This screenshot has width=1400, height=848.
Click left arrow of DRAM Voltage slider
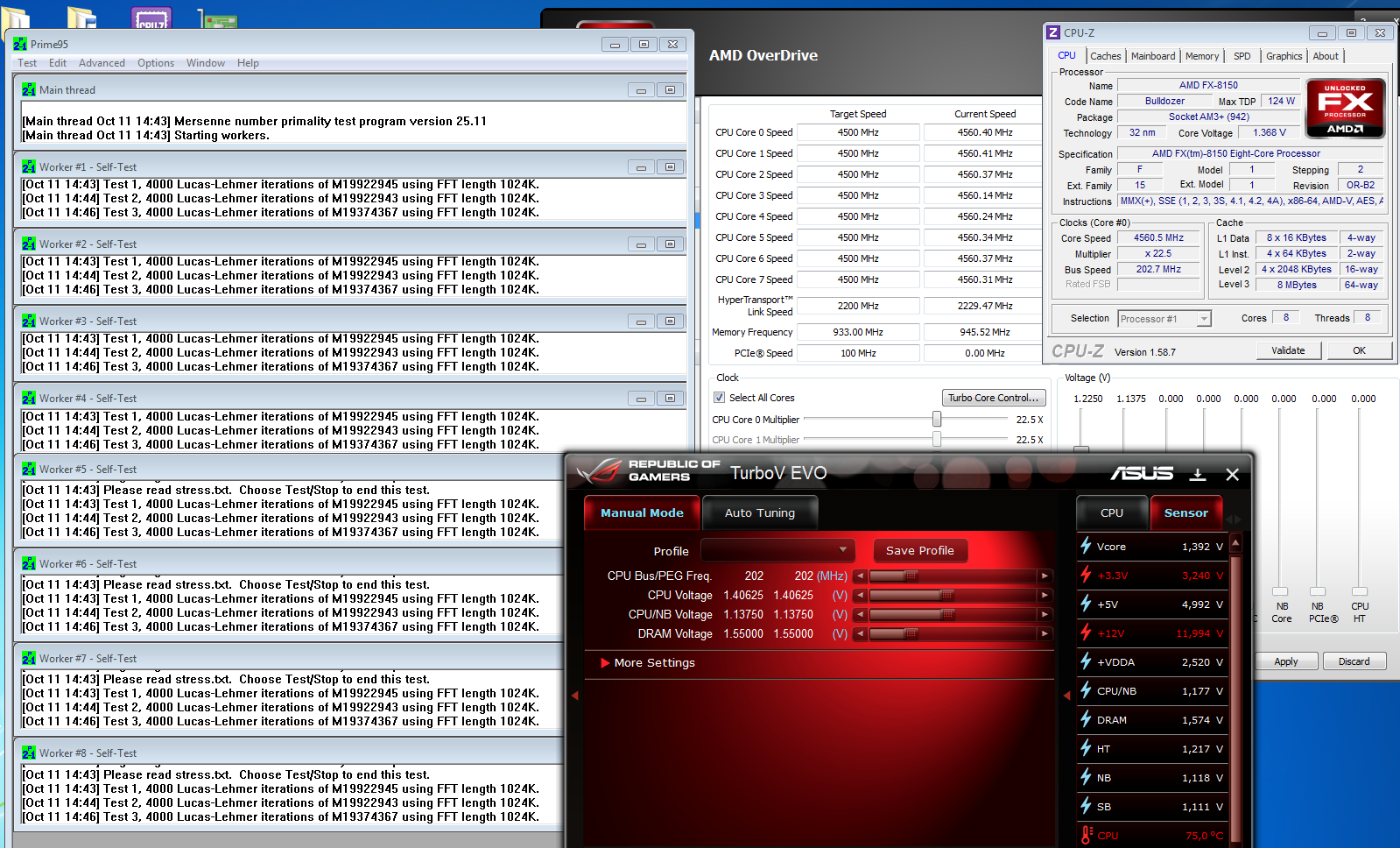coord(861,633)
